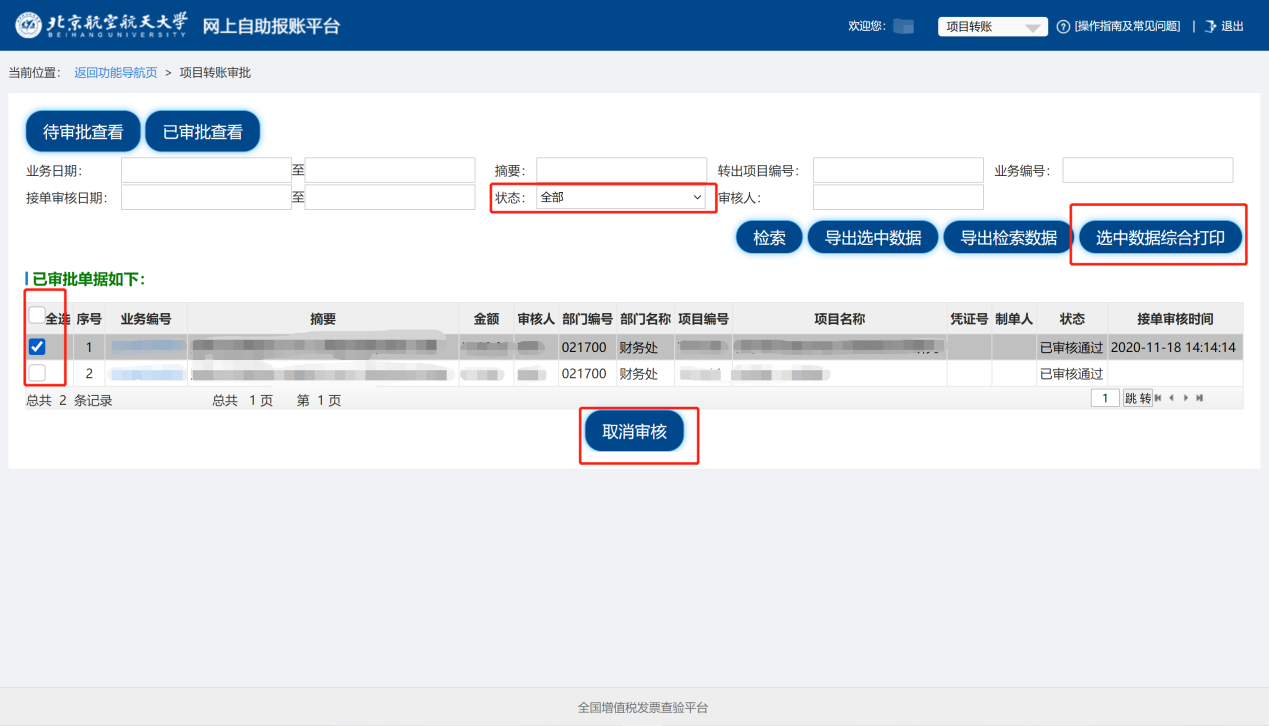Open the 状态 status dropdown
1269x726 pixels.
621,197
